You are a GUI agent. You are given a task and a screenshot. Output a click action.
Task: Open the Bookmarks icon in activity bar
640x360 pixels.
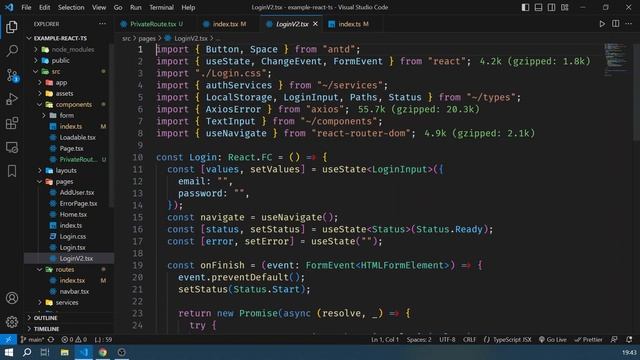coord(12,171)
